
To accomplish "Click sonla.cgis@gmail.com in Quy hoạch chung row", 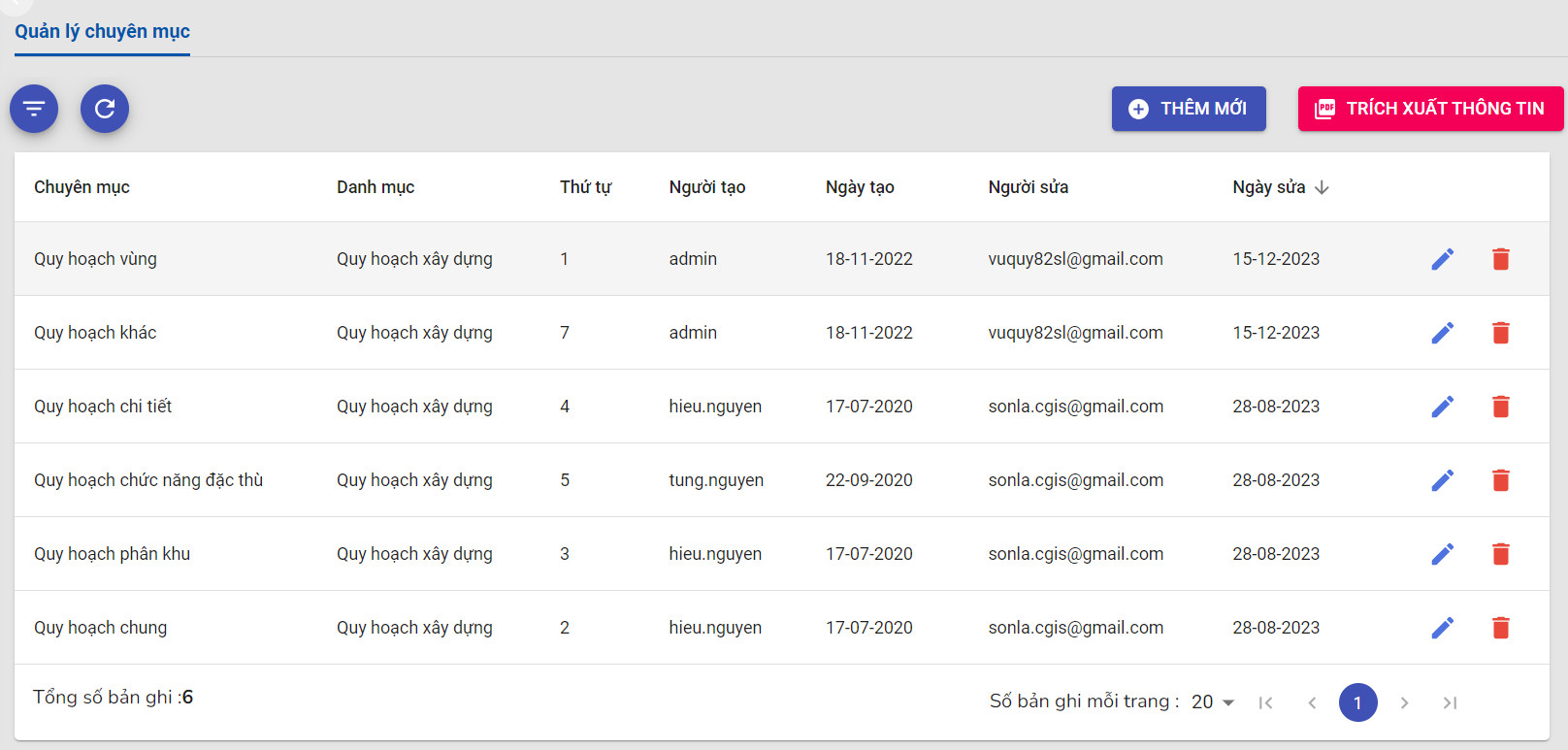I will pos(1075,628).
